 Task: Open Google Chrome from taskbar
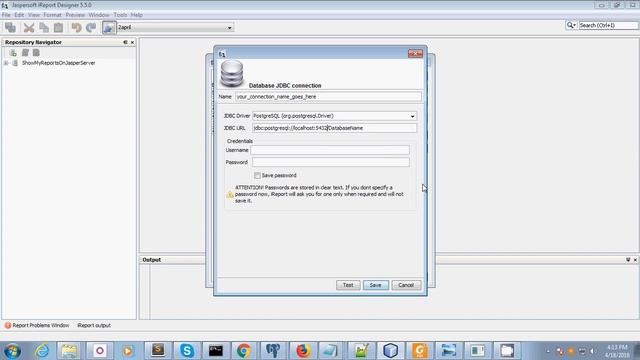coord(244,351)
